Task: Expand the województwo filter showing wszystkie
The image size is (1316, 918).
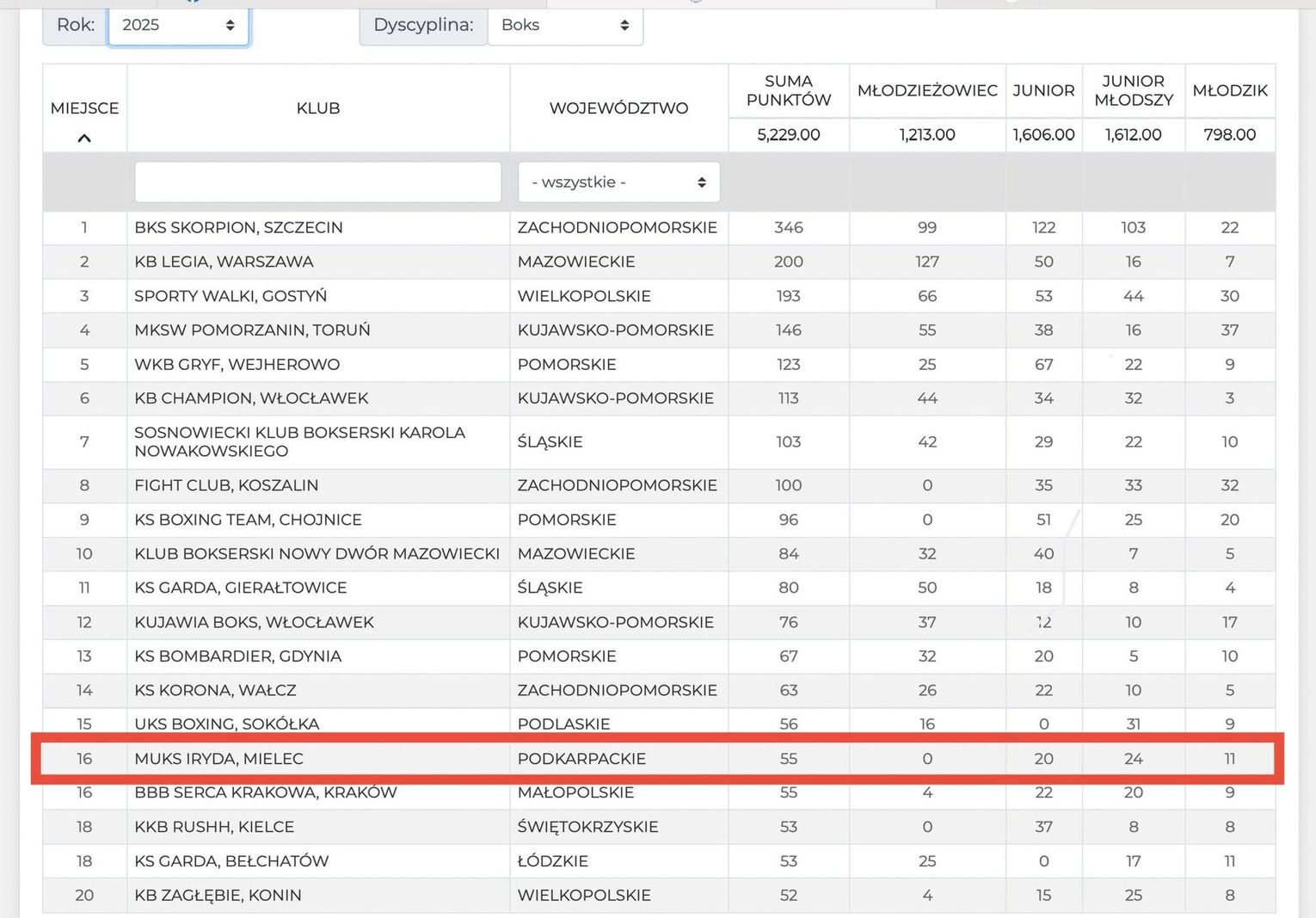Action: pos(618,182)
